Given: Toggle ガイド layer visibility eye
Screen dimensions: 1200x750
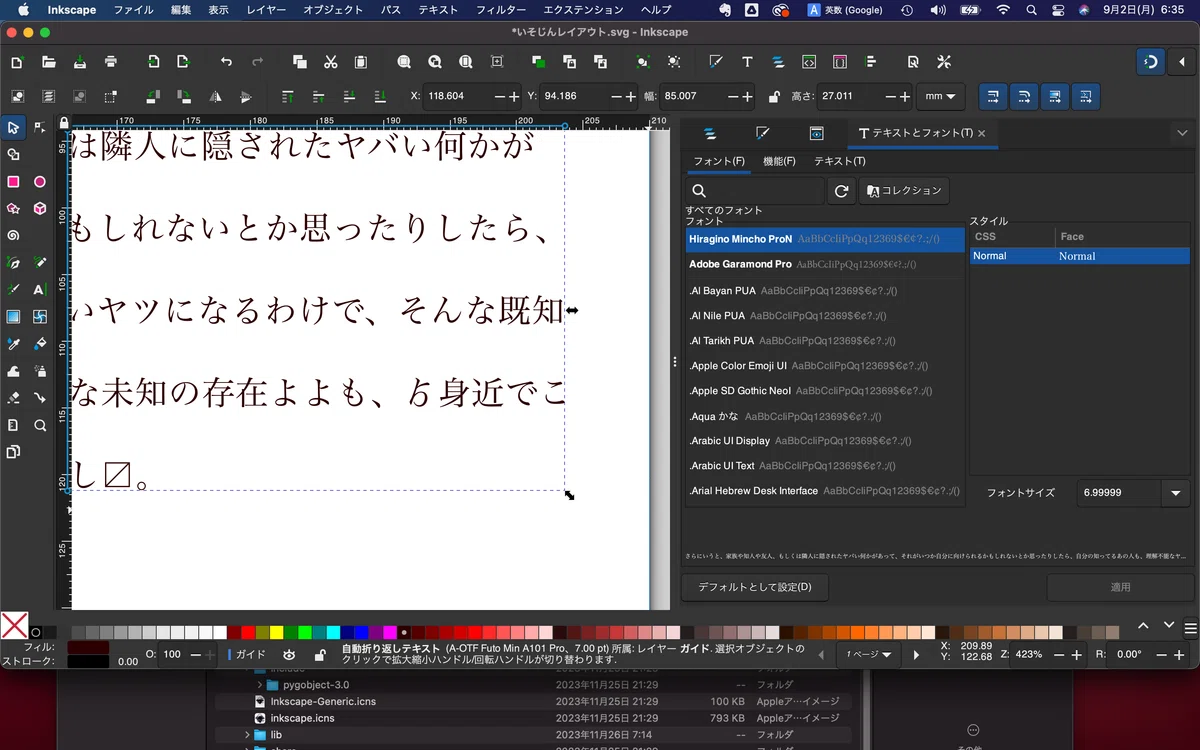Looking at the screenshot, I should point(289,655).
